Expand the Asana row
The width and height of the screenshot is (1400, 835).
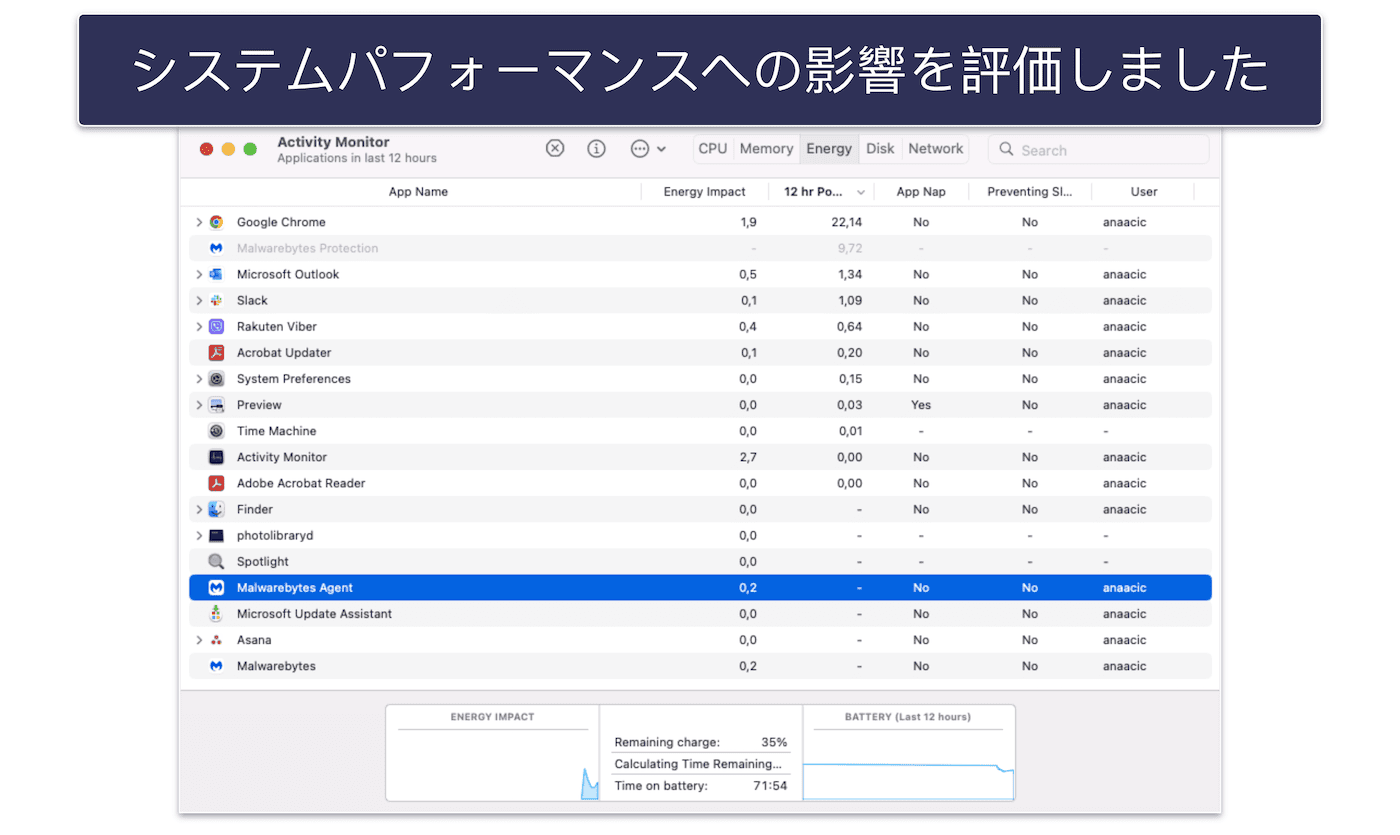tap(199, 640)
